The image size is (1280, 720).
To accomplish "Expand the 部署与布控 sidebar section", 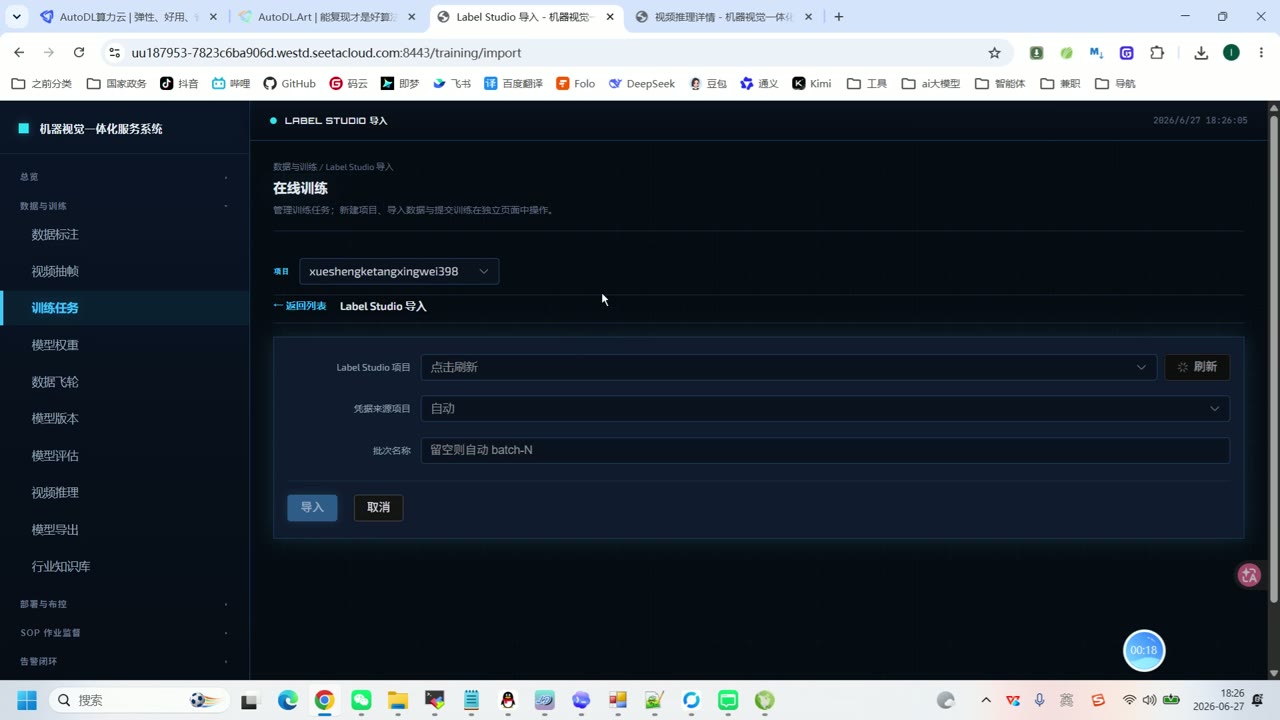I will pos(125,604).
